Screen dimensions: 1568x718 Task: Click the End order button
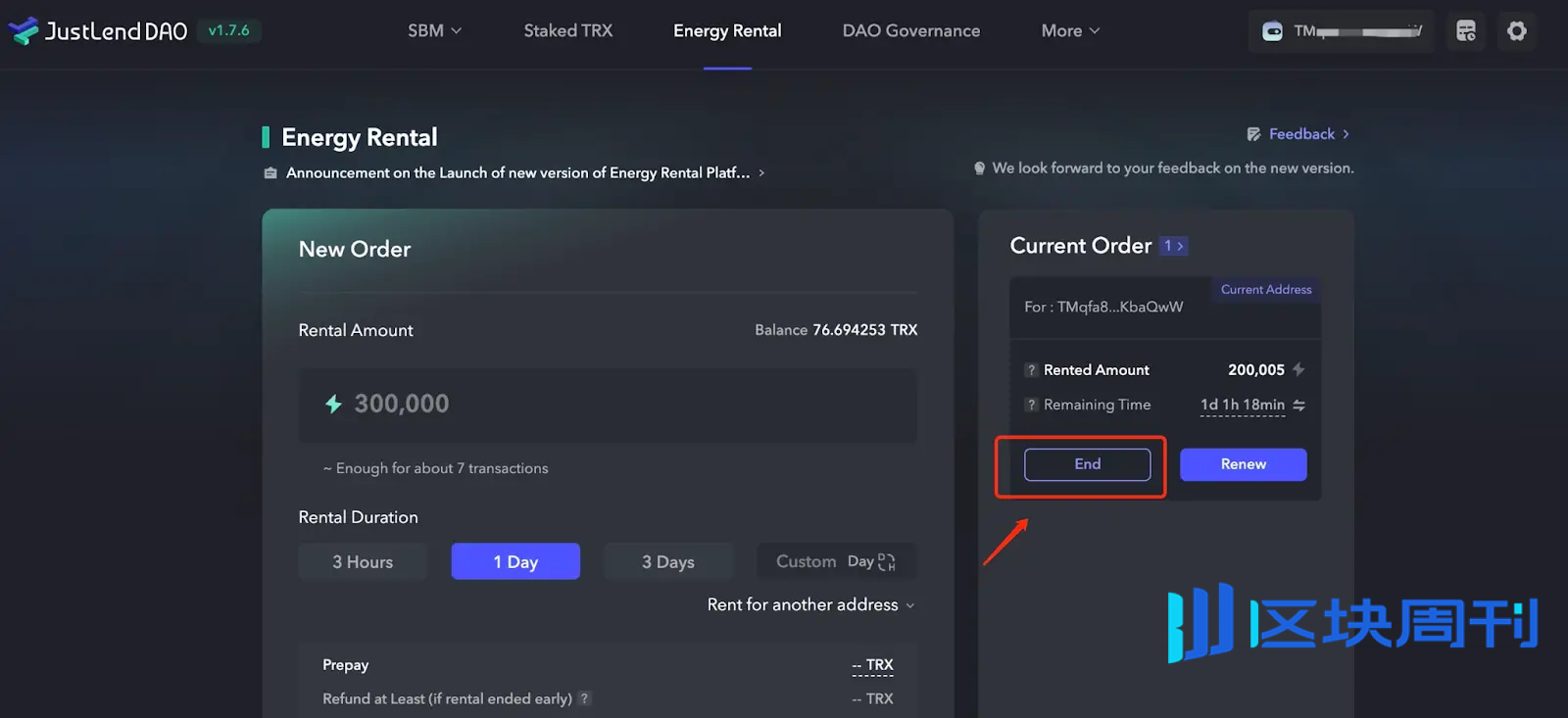[1088, 464]
